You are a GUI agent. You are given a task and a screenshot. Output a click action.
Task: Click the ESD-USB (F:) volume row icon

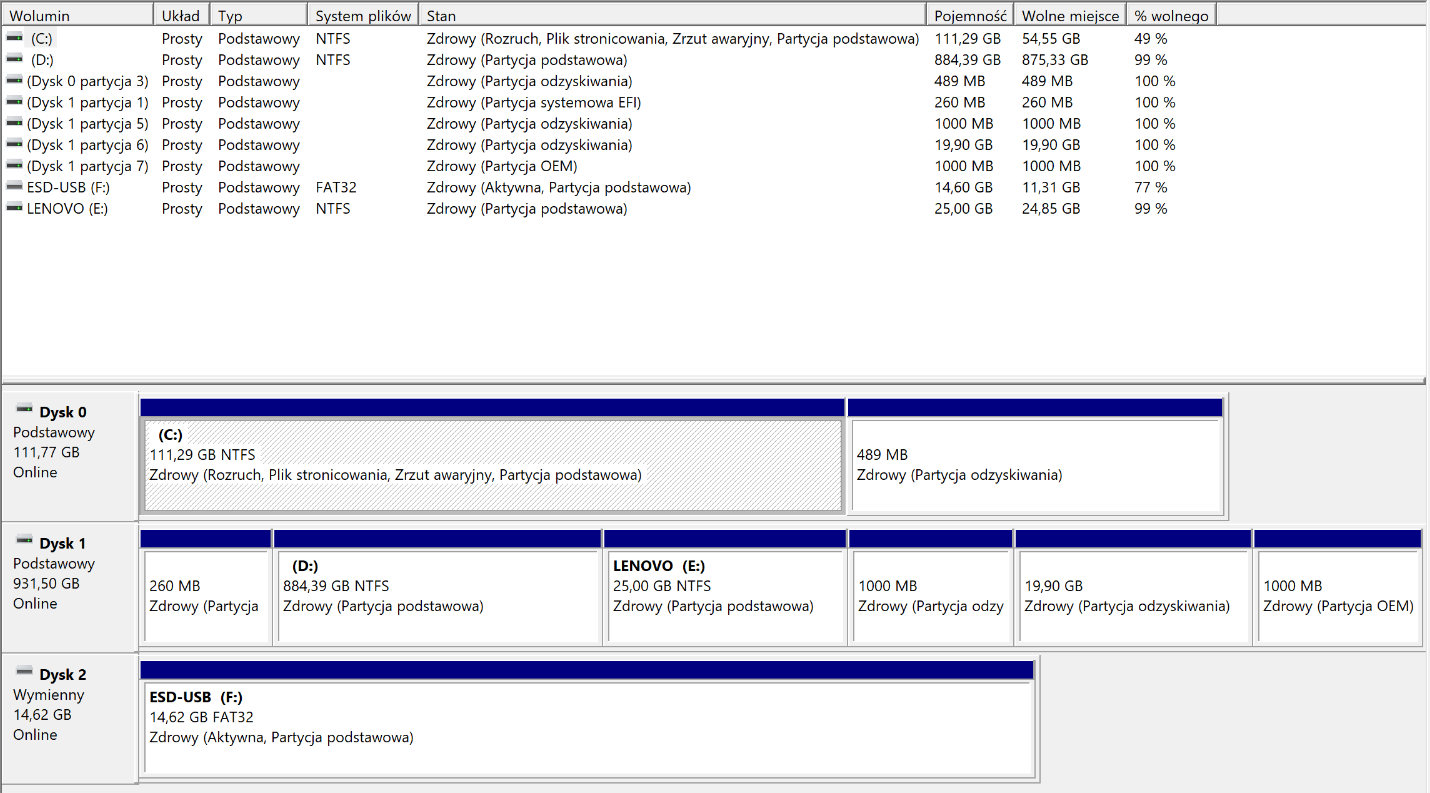click(x=14, y=187)
